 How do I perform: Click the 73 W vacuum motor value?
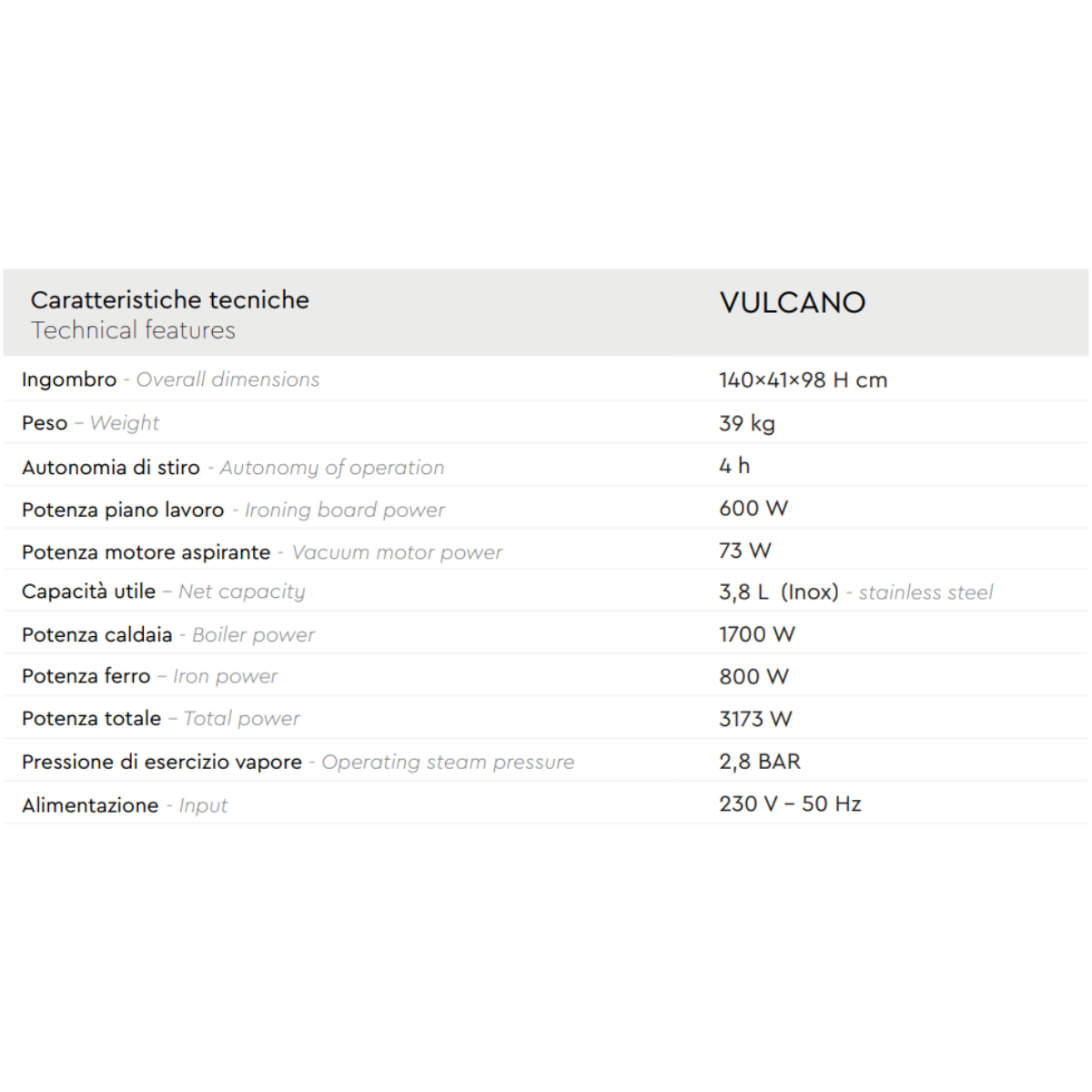pos(744,551)
